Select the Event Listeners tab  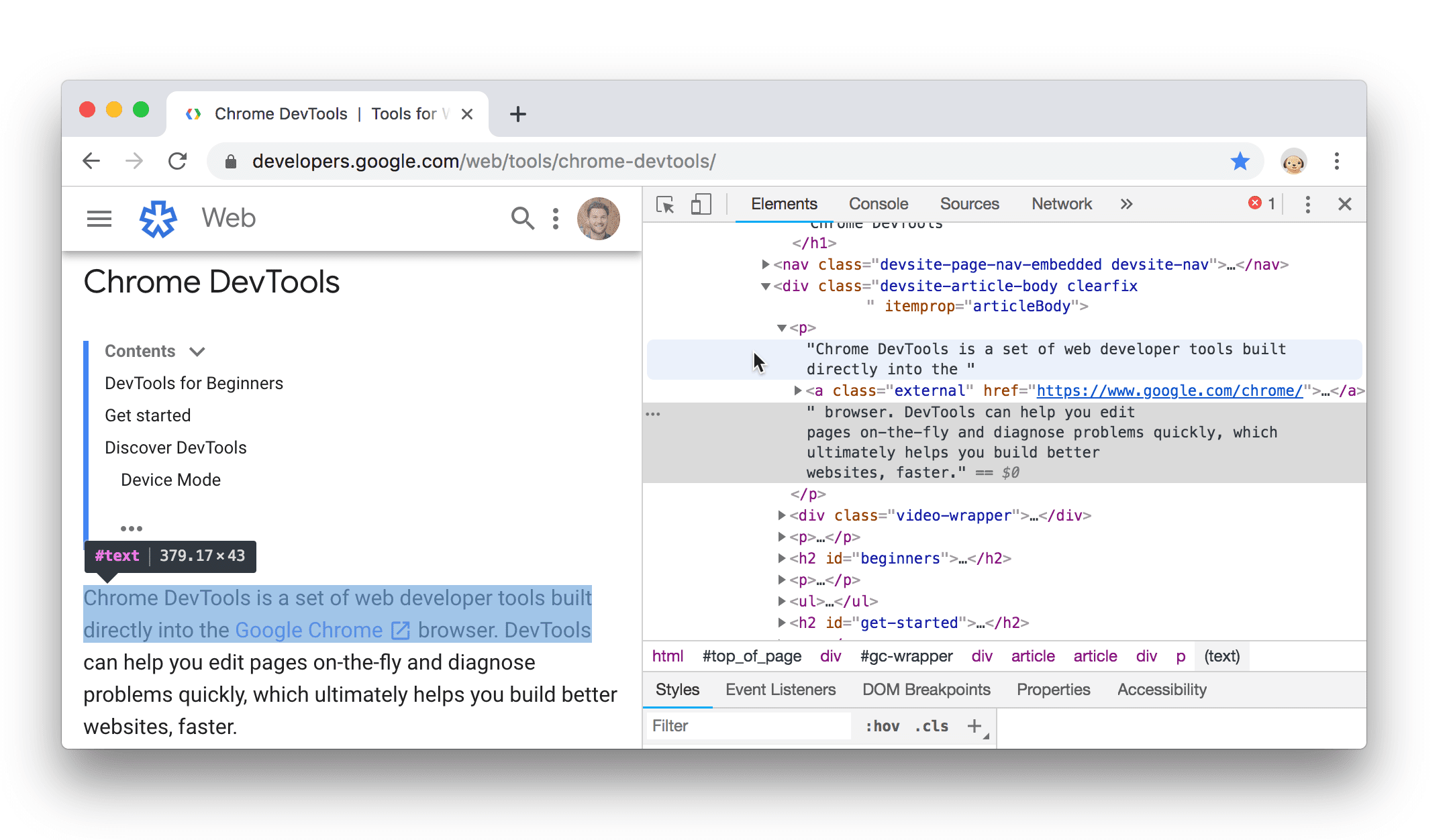[x=780, y=688]
